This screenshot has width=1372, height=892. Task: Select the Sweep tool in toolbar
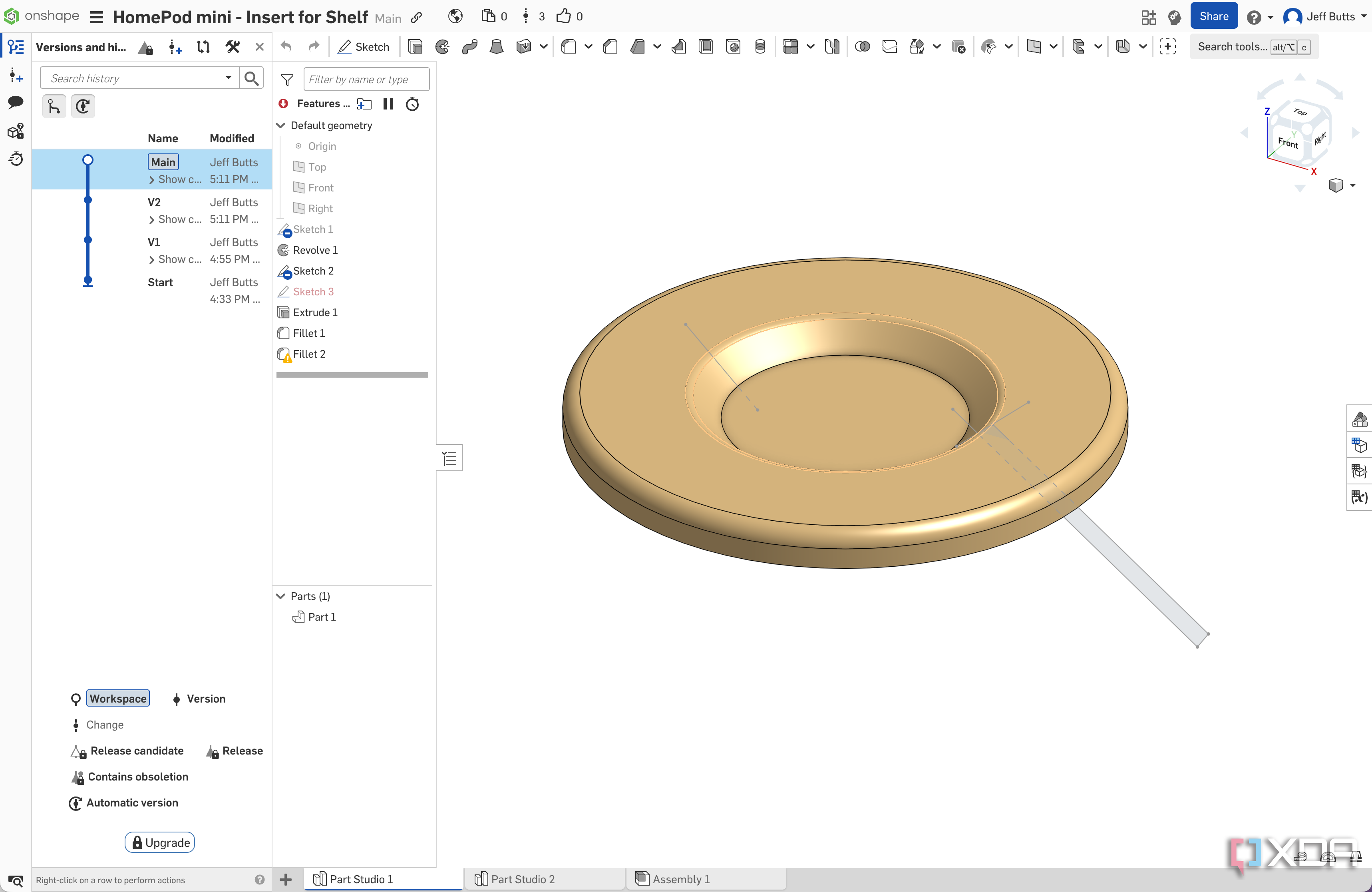coord(469,47)
